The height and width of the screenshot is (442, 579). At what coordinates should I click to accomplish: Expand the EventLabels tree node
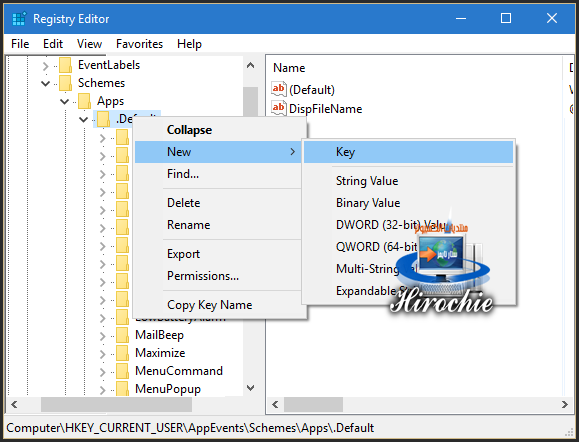coord(45,66)
